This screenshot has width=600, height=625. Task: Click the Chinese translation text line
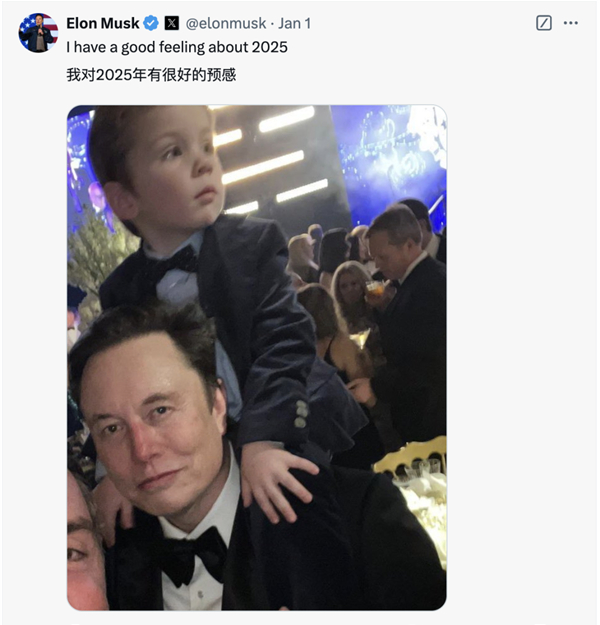pos(151,74)
